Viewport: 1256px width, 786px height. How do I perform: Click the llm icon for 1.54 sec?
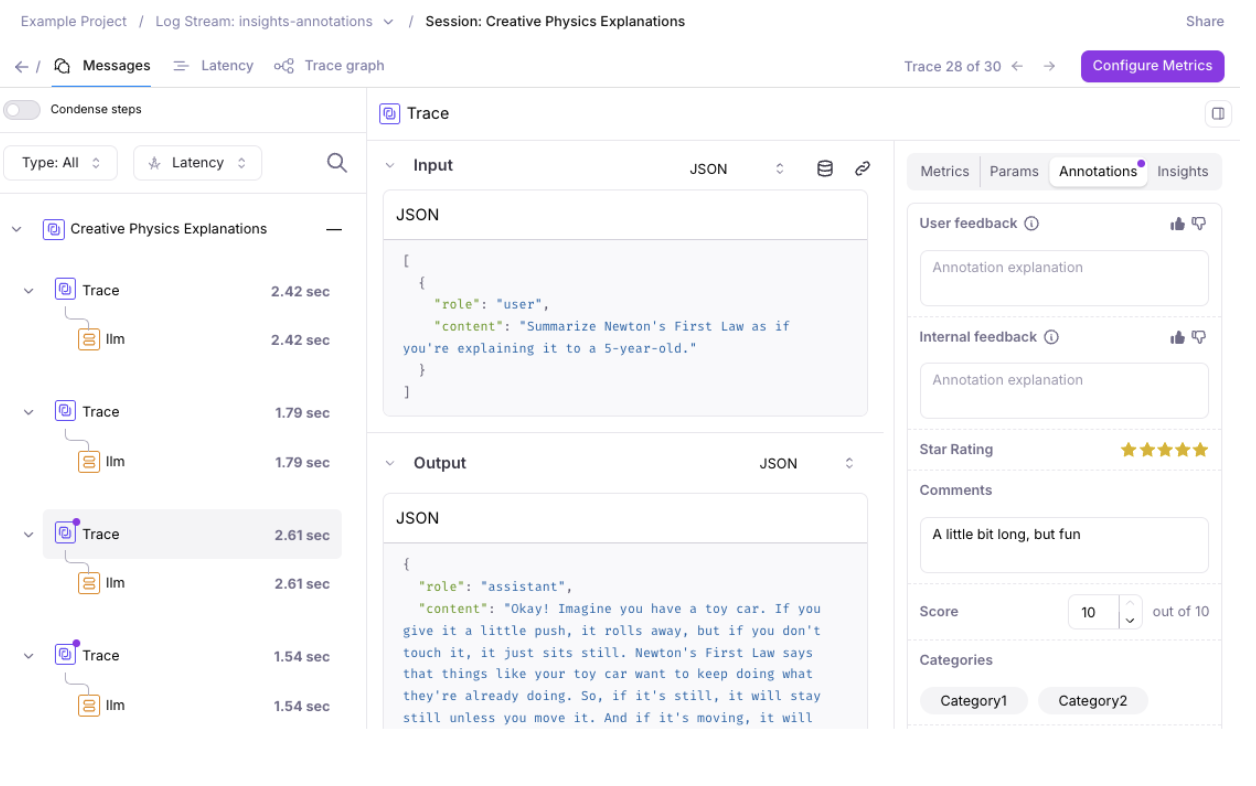click(89, 705)
